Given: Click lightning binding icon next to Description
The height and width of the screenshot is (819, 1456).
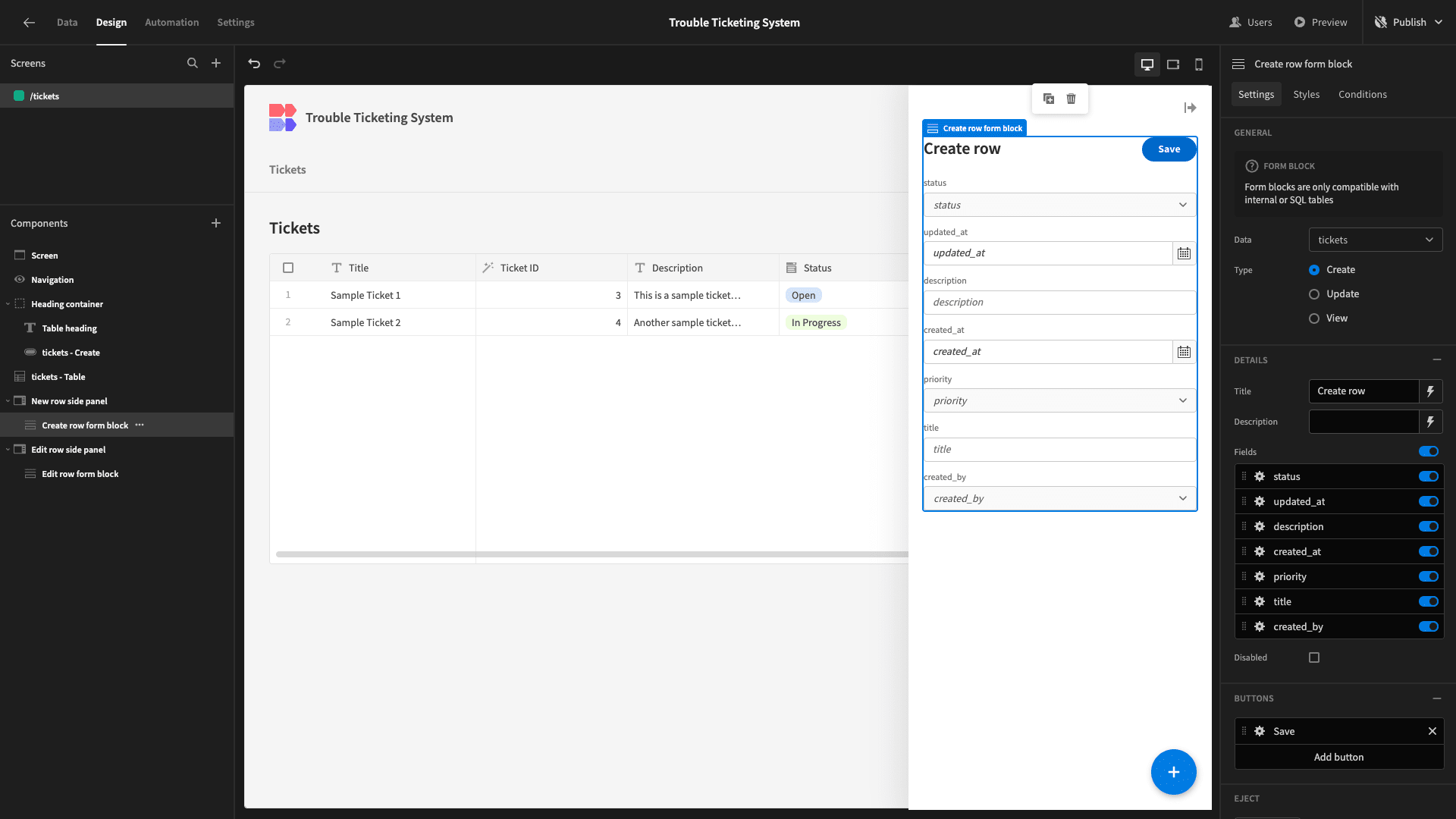Looking at the screenshot, I should [x=1430, y=422].
